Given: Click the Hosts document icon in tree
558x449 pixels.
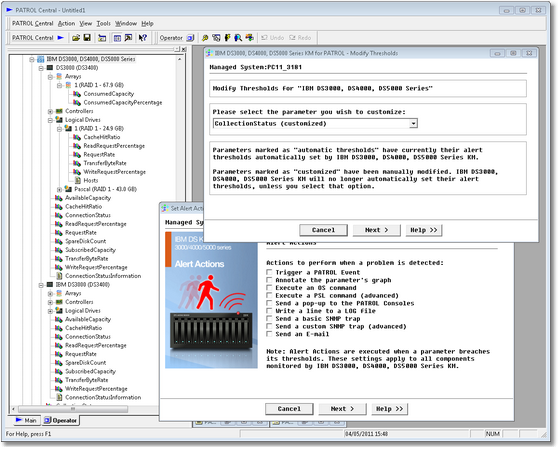Looking at the screenshot, I should (x=77, y=180).
